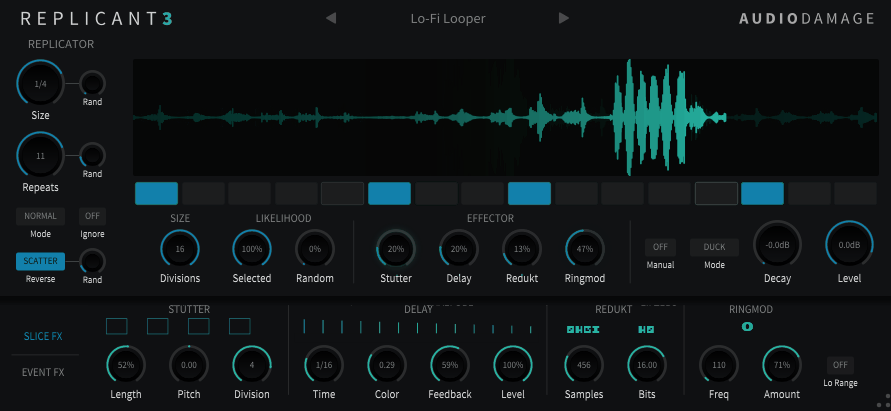
Task: Enable the eighth slice step button
Action: pyautogui.click(x=482, y=193)
